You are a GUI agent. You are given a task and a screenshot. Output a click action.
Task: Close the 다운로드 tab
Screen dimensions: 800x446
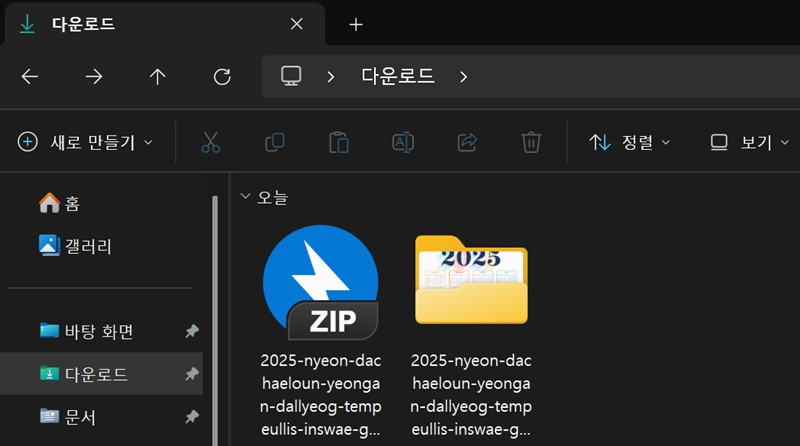coord(296,24)
